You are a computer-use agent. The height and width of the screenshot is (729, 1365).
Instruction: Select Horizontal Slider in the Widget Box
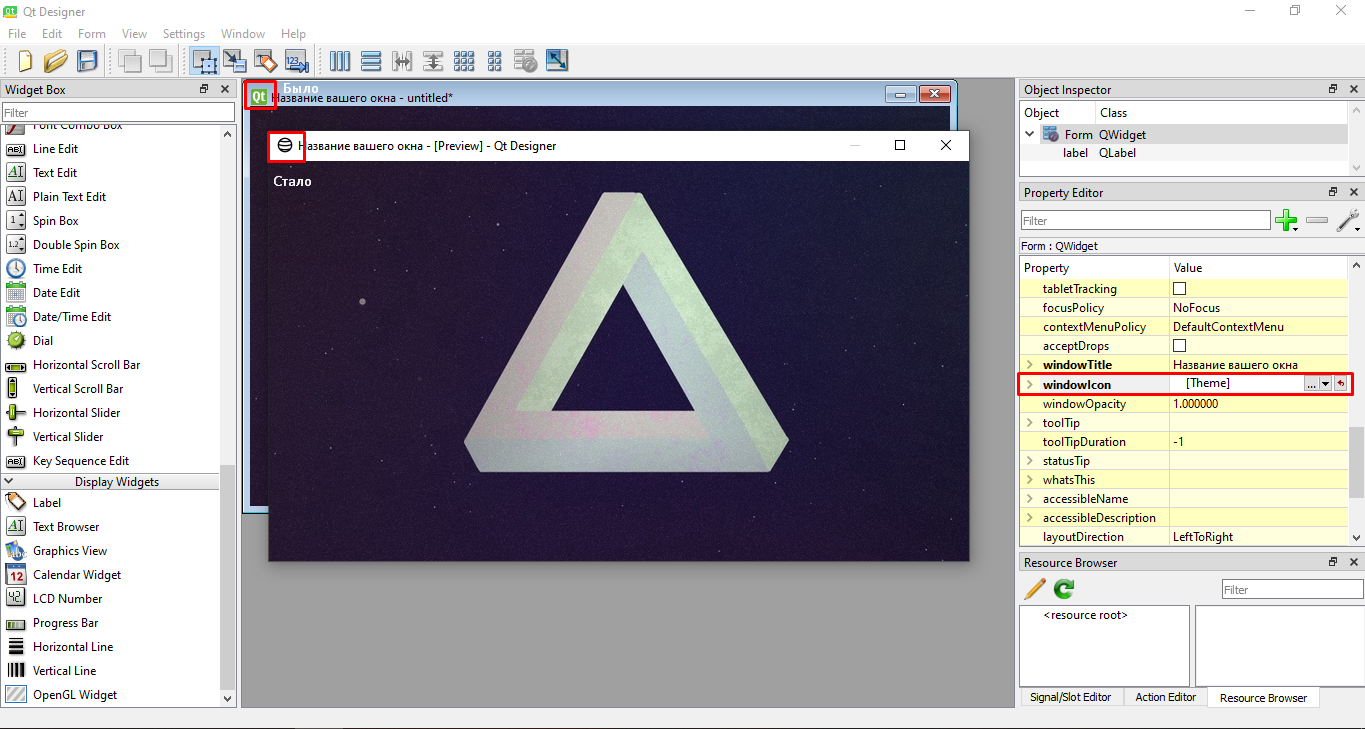pos(76,413)
